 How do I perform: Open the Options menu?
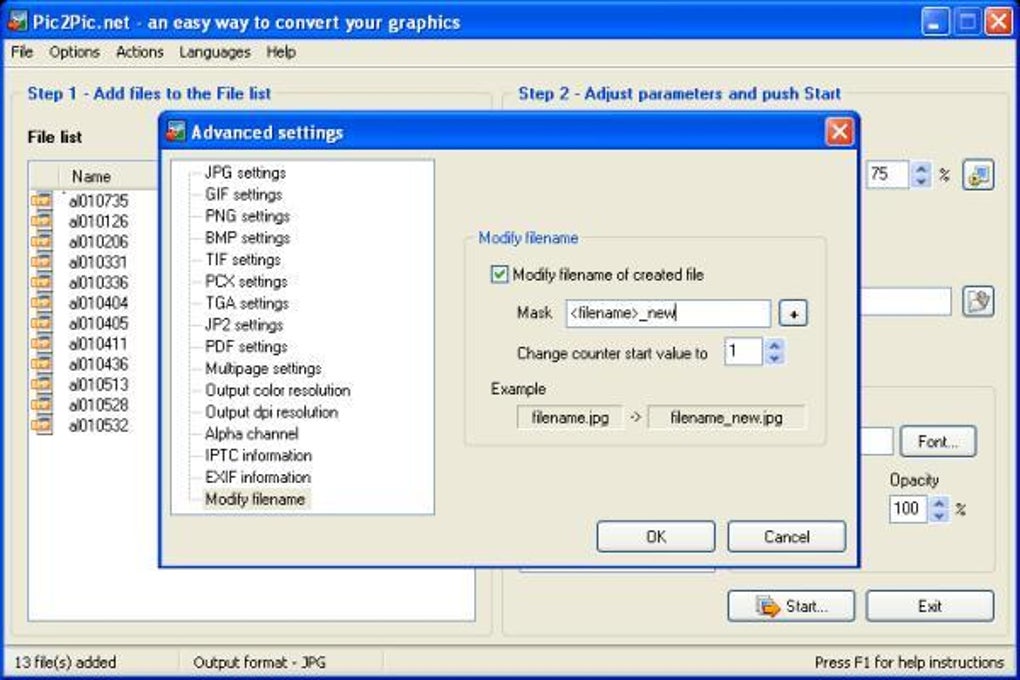pos(74,52)
